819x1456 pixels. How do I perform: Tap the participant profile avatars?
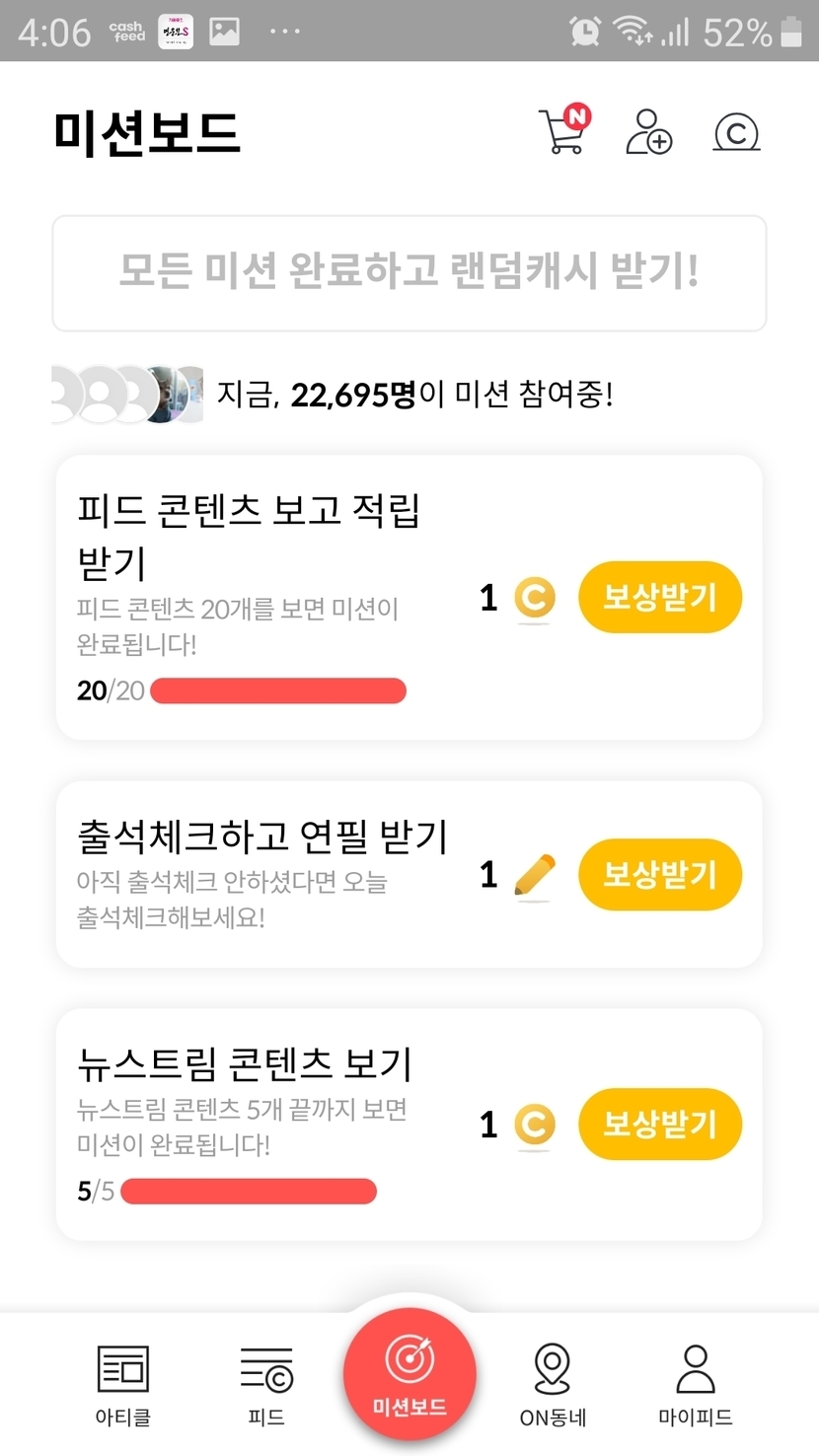pyautogui.click(x=127, y=395)
